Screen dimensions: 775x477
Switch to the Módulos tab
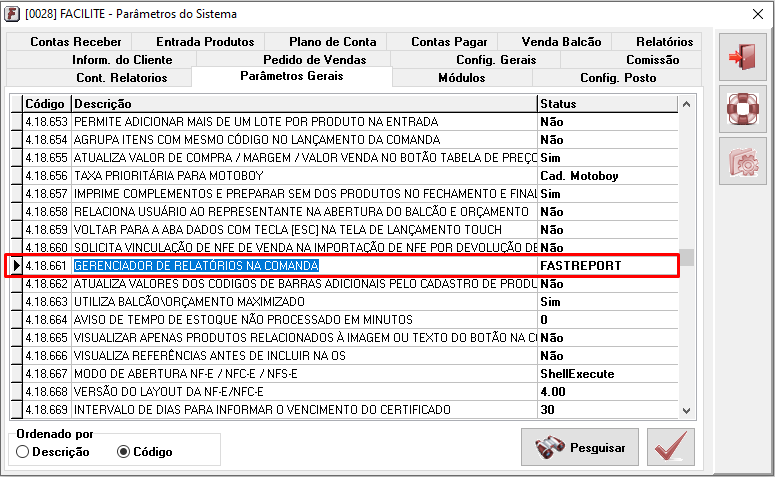[x=462, y=77]
